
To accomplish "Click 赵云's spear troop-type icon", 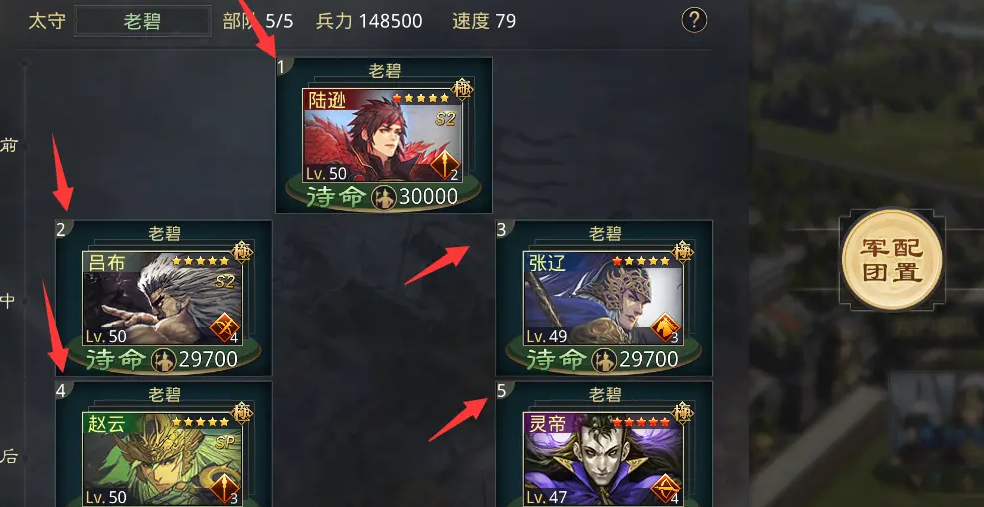I will coord(225,489).
